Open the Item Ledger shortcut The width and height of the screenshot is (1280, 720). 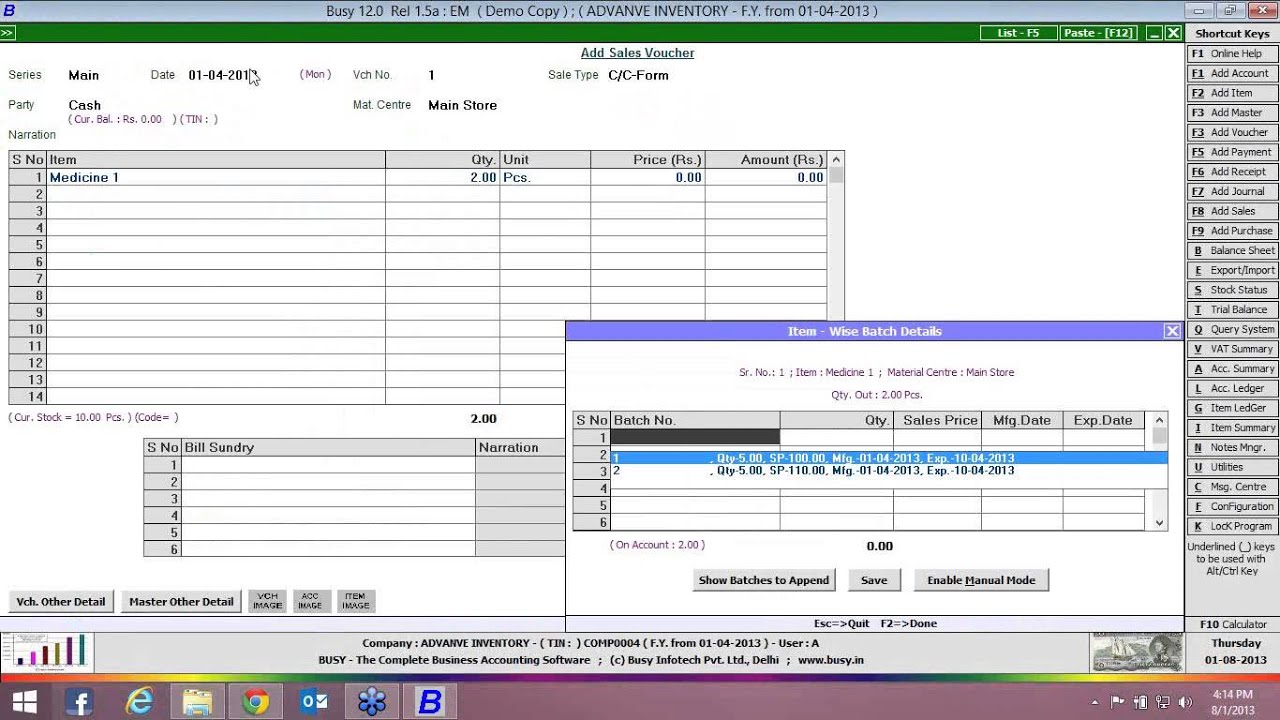click(1232, 408)
